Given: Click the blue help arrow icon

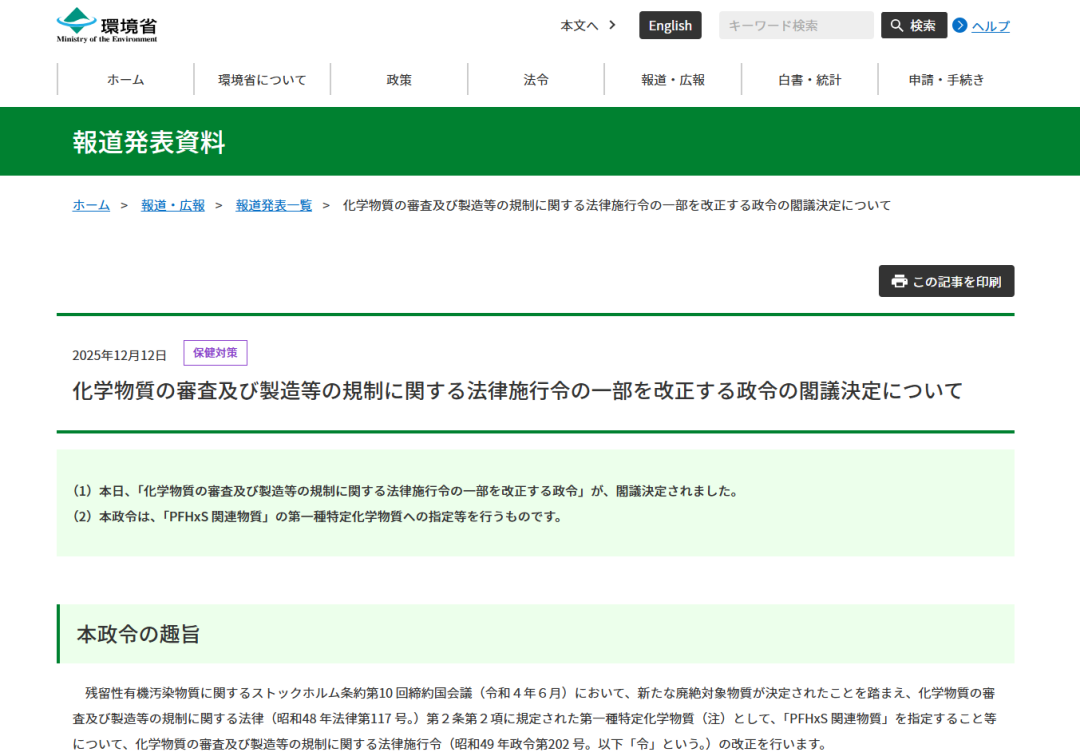Looking at the screenshot, I should pyautogui.click(x=960, y=26).
